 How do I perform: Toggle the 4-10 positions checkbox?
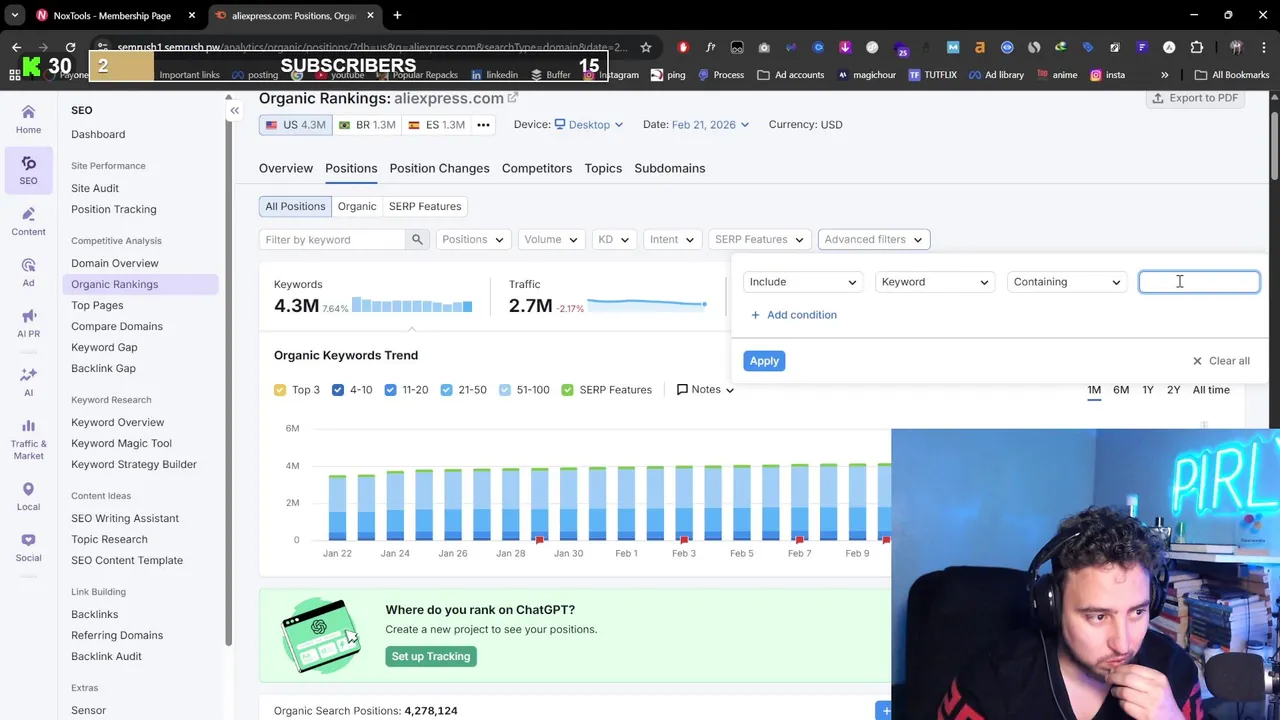pos(338,390)
